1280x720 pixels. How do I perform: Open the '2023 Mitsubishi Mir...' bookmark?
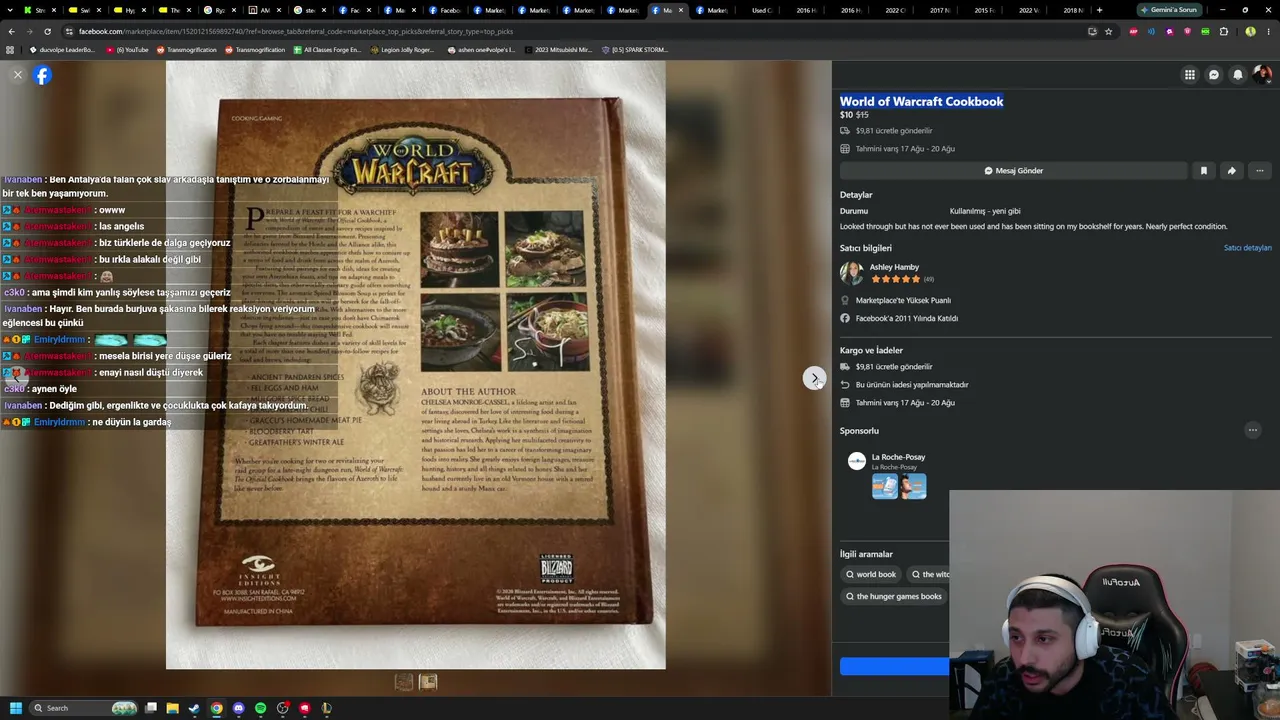coord(556,49)
